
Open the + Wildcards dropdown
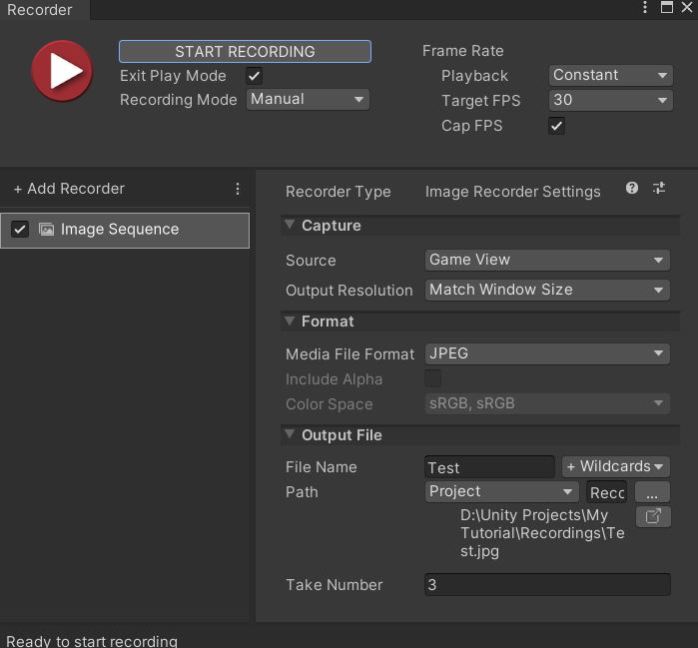[x=616, y=466]
